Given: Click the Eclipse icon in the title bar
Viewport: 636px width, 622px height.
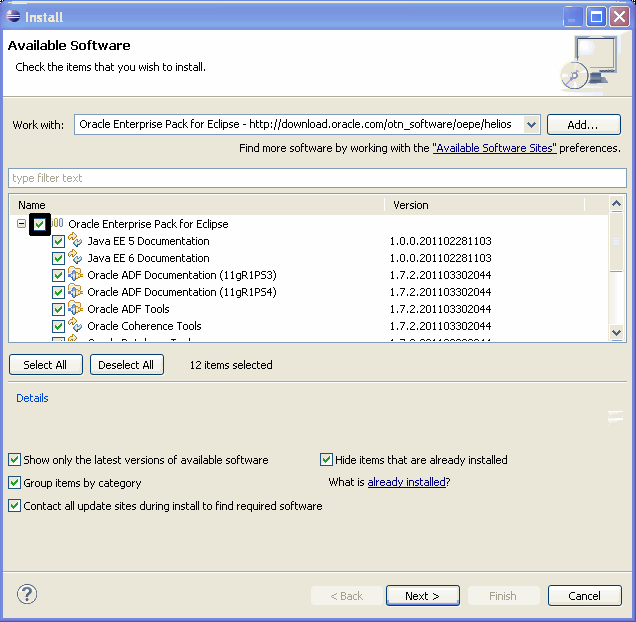Looking at the screenshot, I should 12,16.
